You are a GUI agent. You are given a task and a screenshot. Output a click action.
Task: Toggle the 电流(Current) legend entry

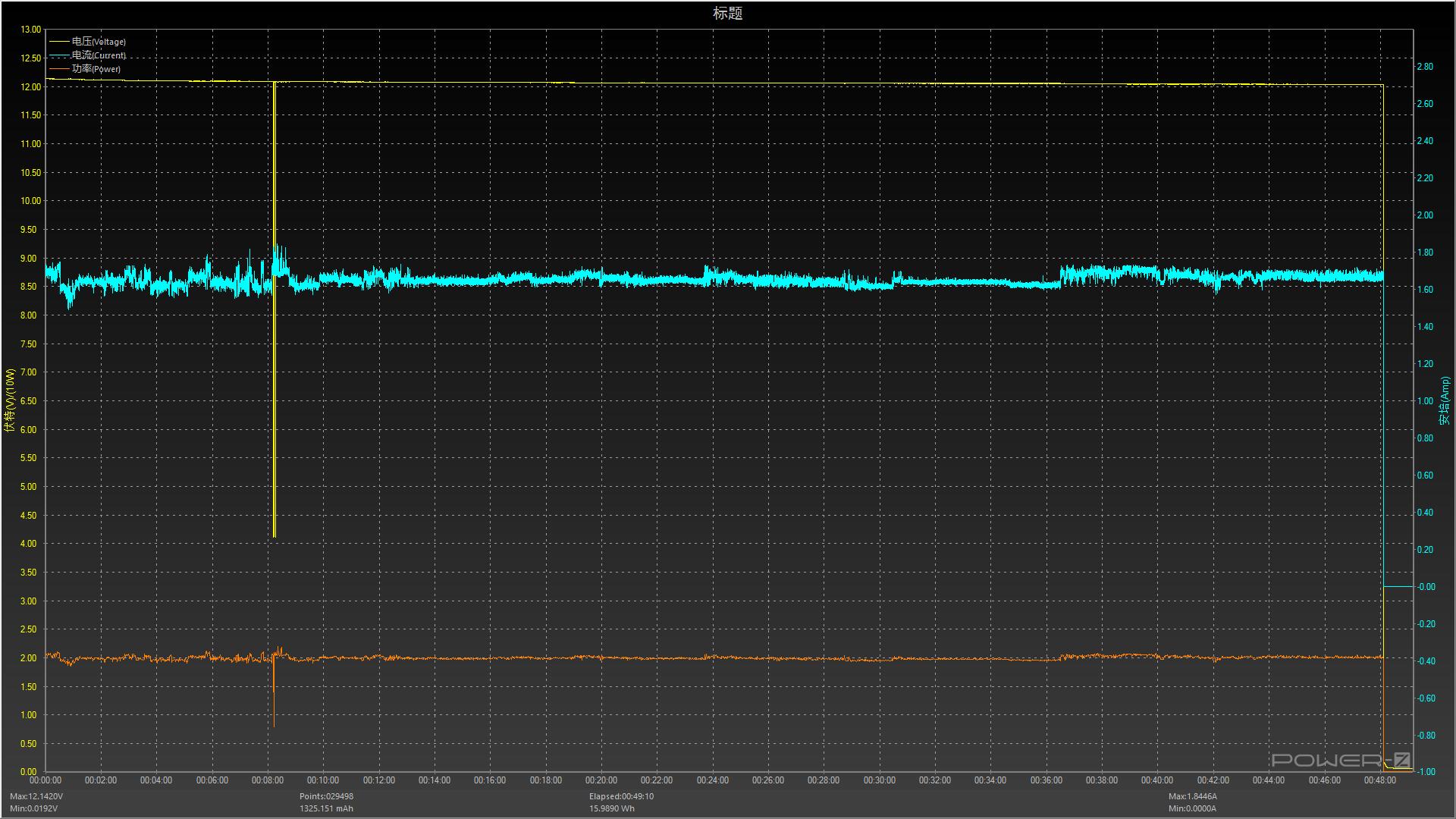point(99,55)
